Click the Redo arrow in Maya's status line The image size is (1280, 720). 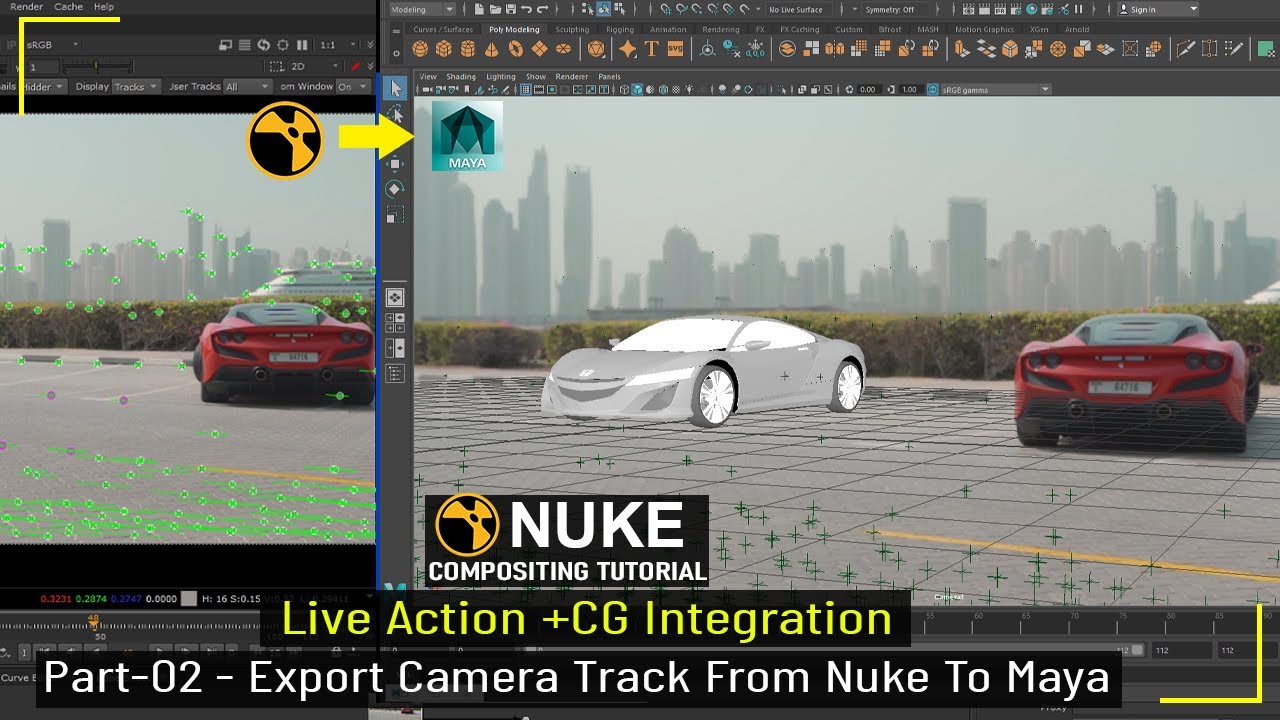coord(542,9)
